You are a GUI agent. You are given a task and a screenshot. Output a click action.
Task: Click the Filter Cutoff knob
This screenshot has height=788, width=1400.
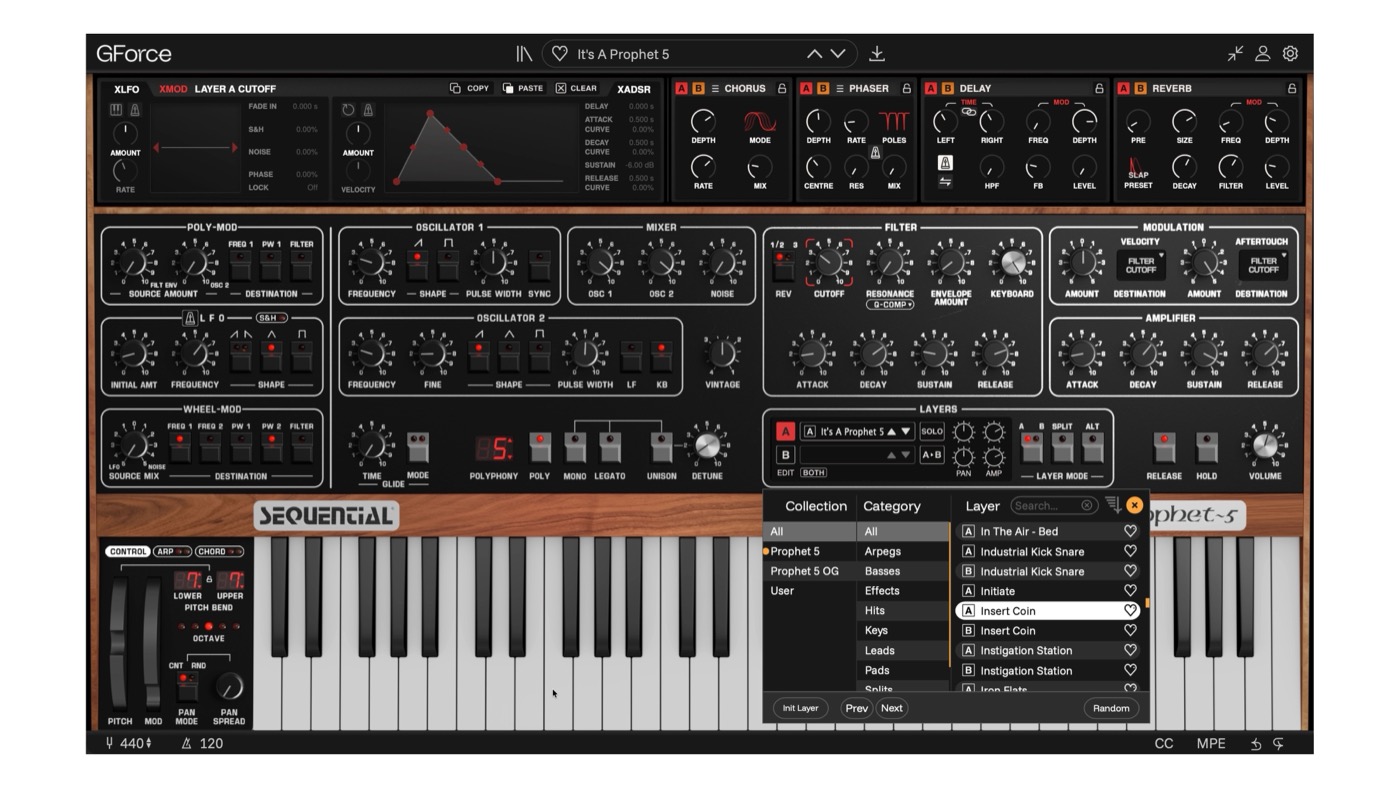(x=829, y=263)
